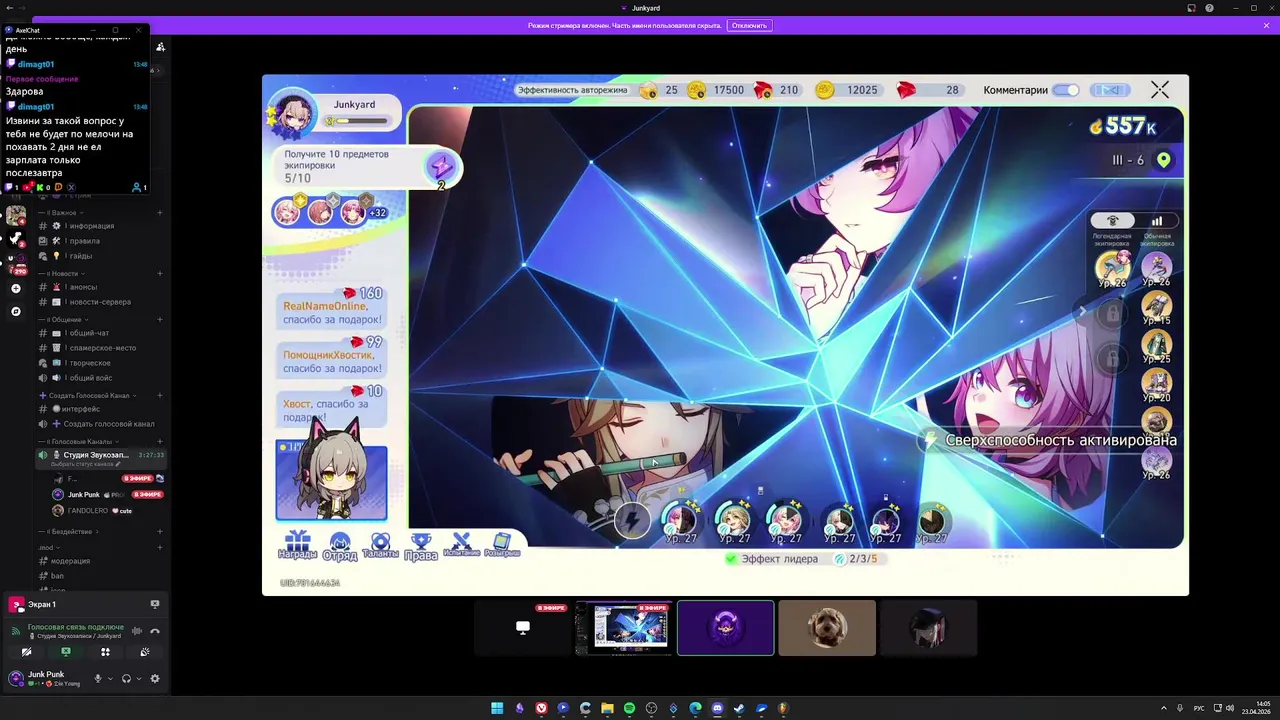Click the ПомощникХвостик gift thank-you message

coord(332,360)
